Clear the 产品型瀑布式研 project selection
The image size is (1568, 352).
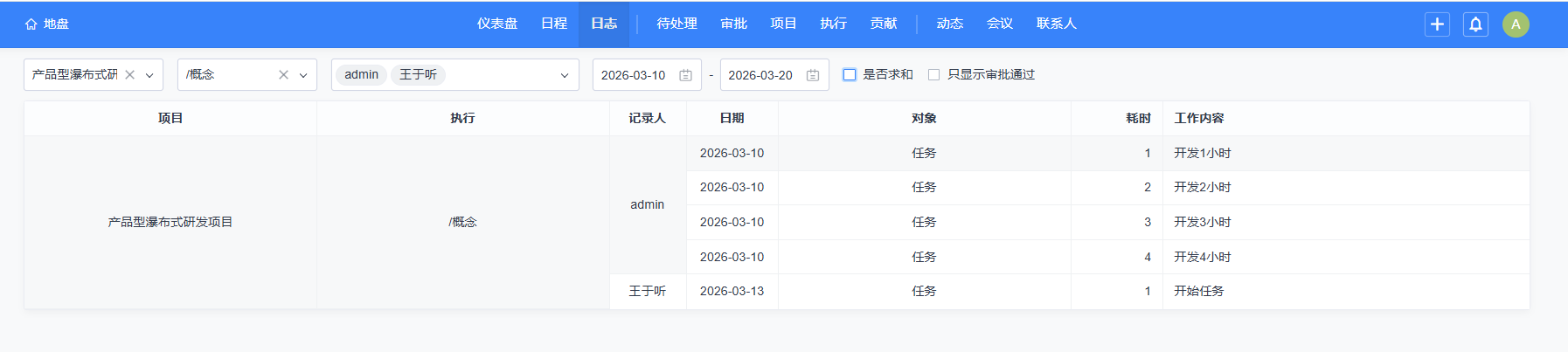pyautogui.click(x=130, y=75)
